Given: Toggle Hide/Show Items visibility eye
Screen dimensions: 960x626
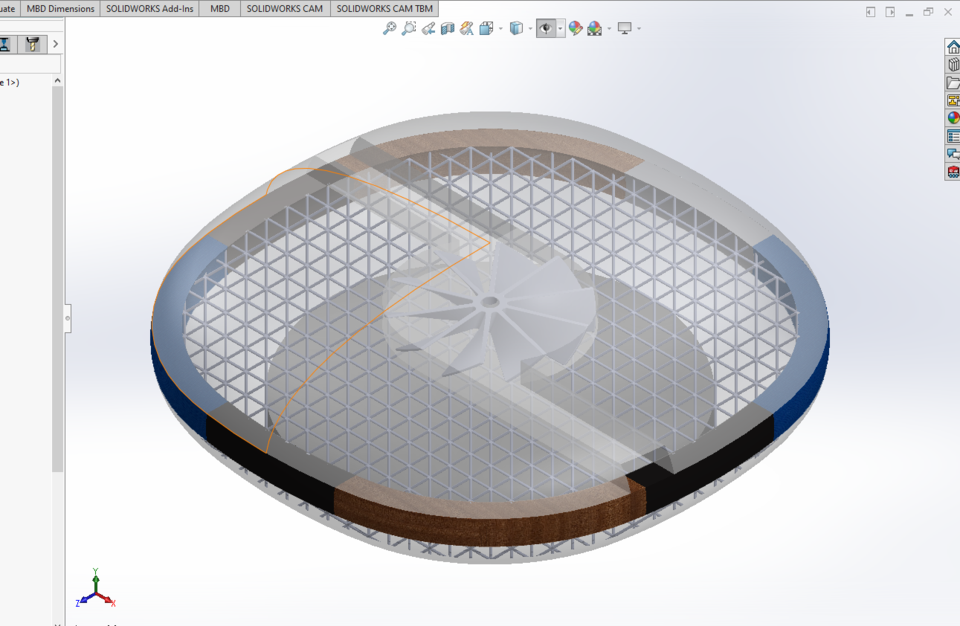Looking at the screenshot, I should tap(546, 29).
